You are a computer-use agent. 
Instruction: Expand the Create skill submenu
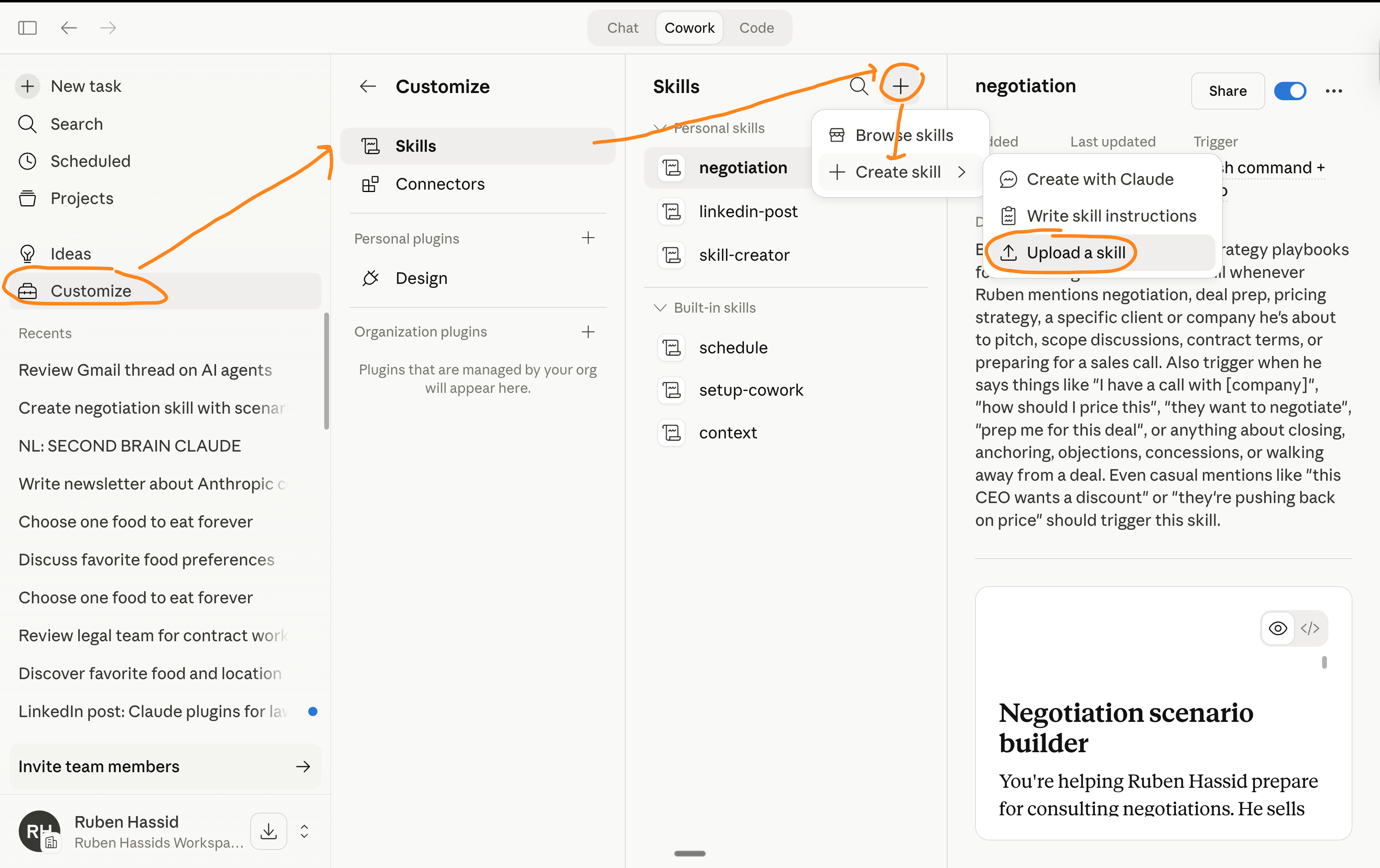[x=898, y=172]
